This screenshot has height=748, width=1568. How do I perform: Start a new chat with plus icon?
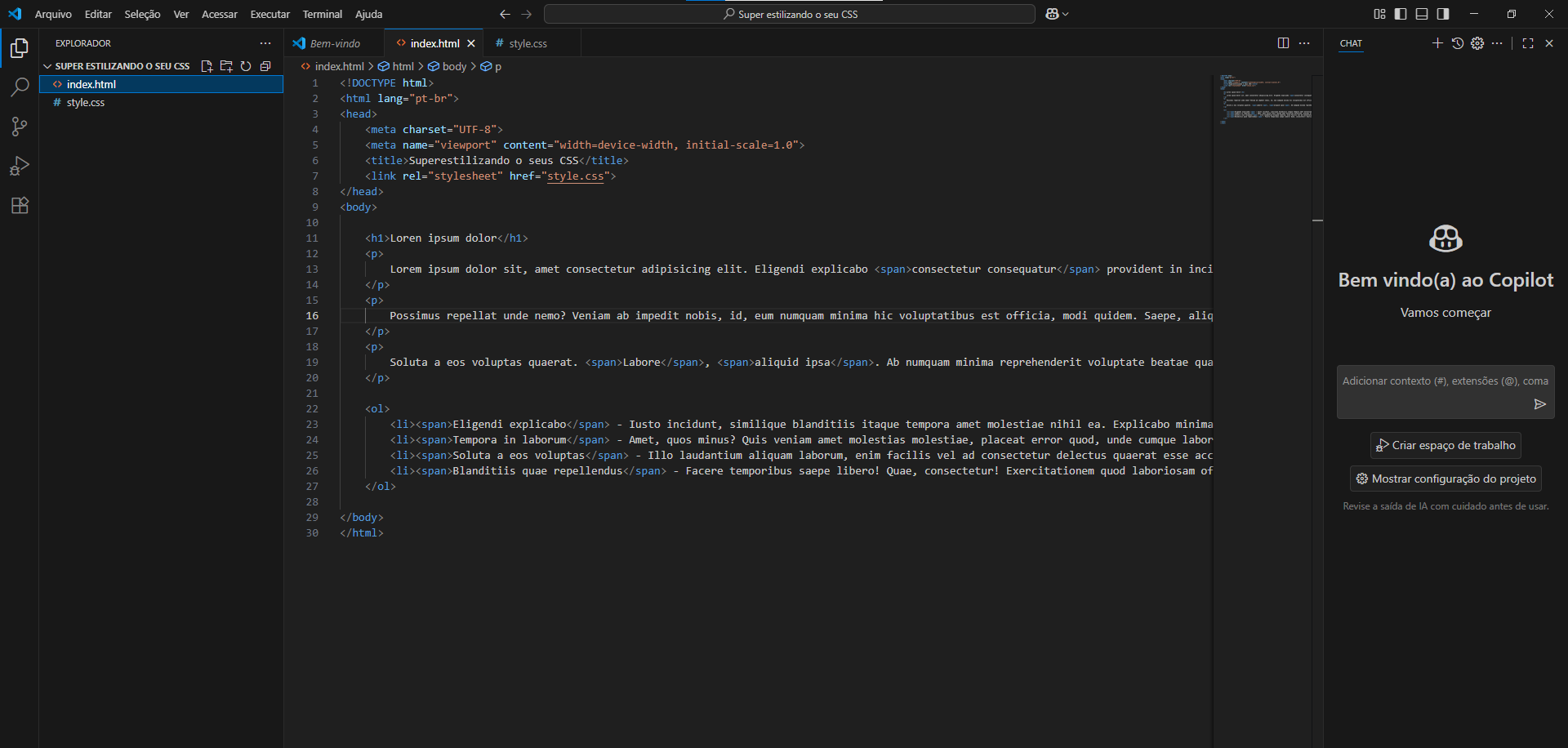coord(1437,43)
